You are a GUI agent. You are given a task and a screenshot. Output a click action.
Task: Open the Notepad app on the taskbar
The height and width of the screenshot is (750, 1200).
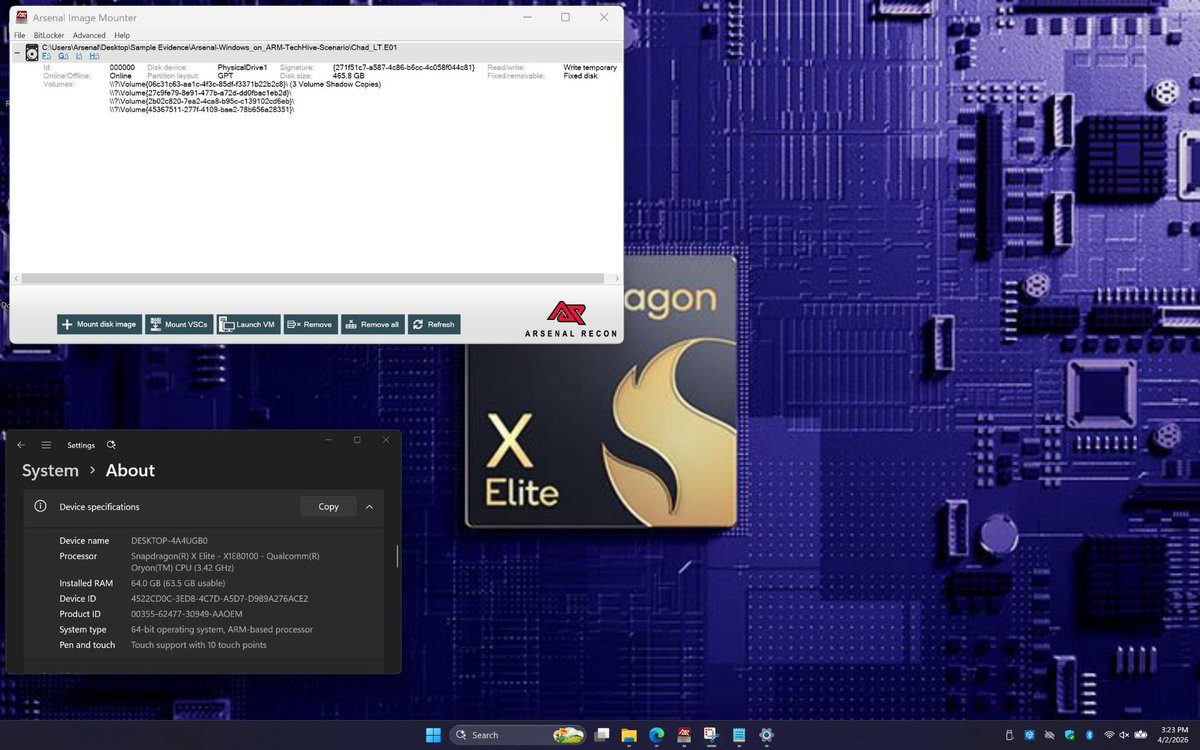(739, 735)
